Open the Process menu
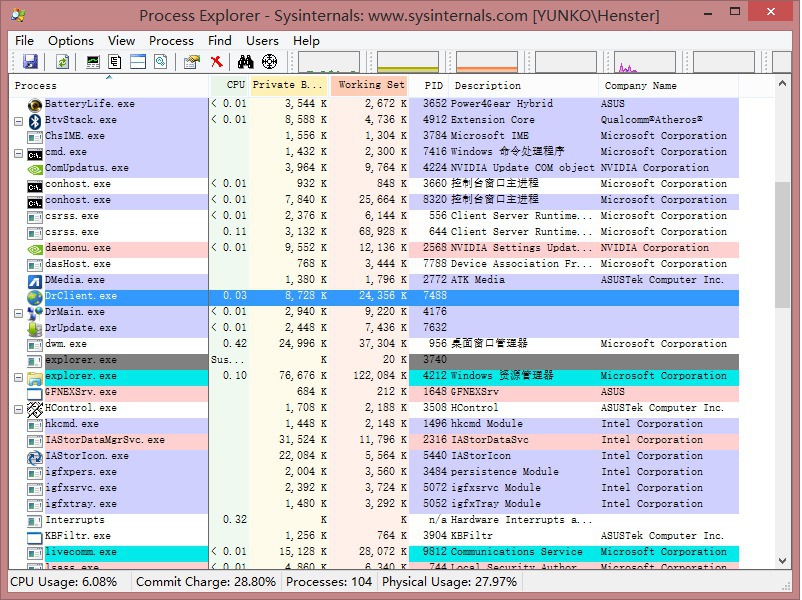802x600 pixels. click(x=171, y=41)
